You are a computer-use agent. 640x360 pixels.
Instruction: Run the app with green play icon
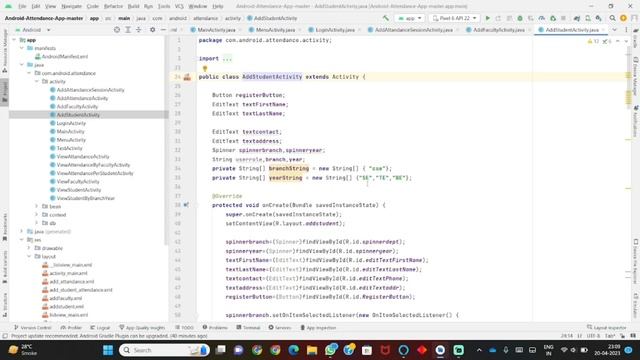[487, 18]
